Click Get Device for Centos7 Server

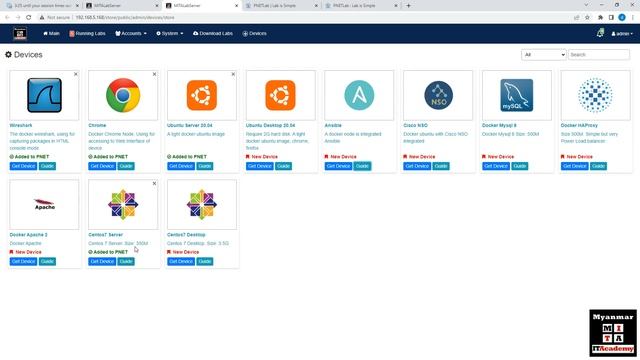[x=102, y=262]
